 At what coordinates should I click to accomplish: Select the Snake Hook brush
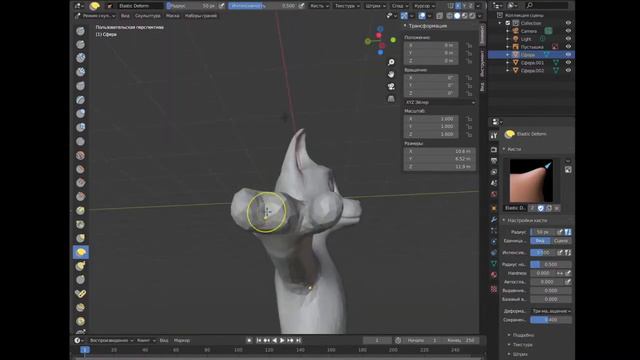80,266
